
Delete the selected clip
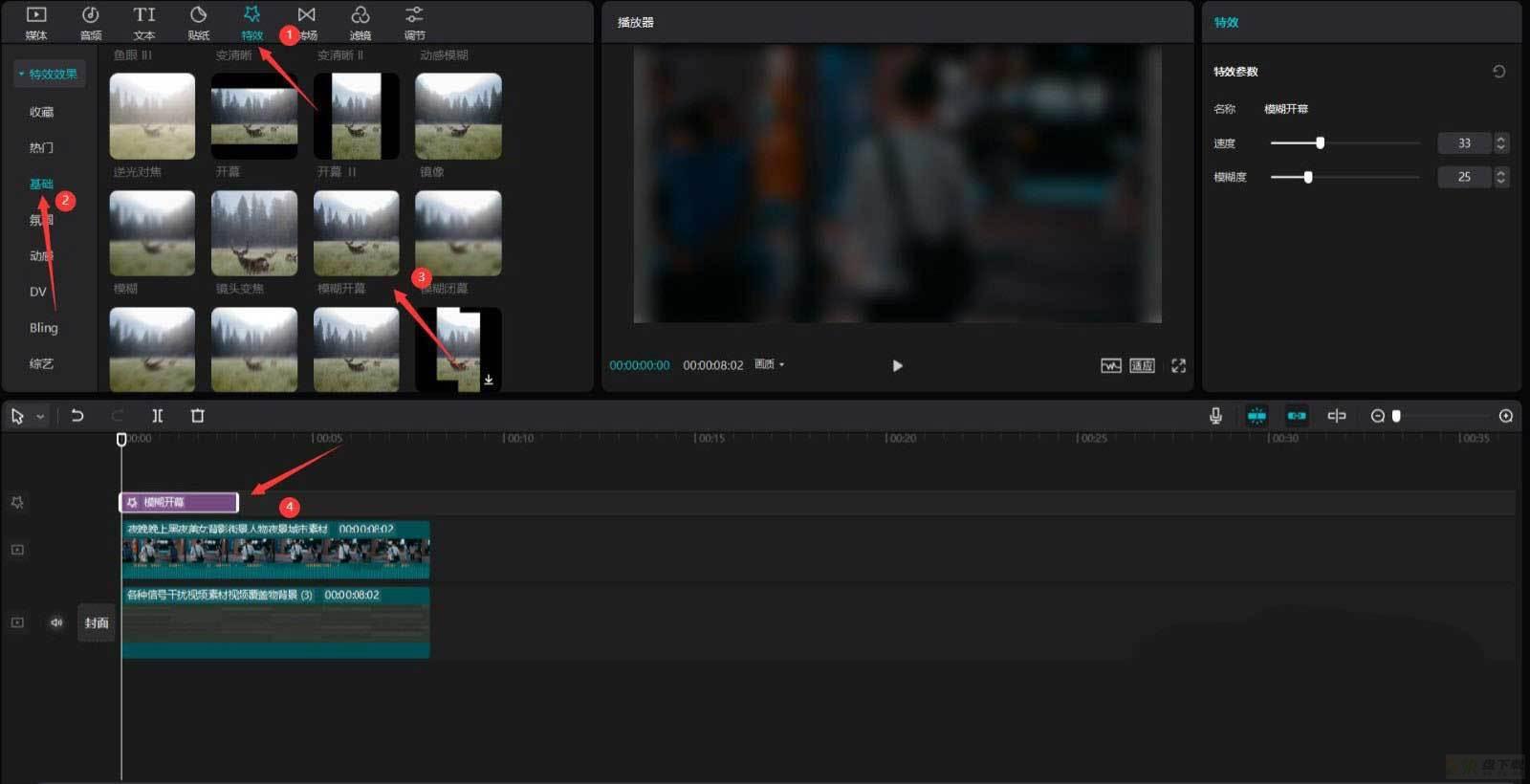pyautogui.click(x=198, y=416)
